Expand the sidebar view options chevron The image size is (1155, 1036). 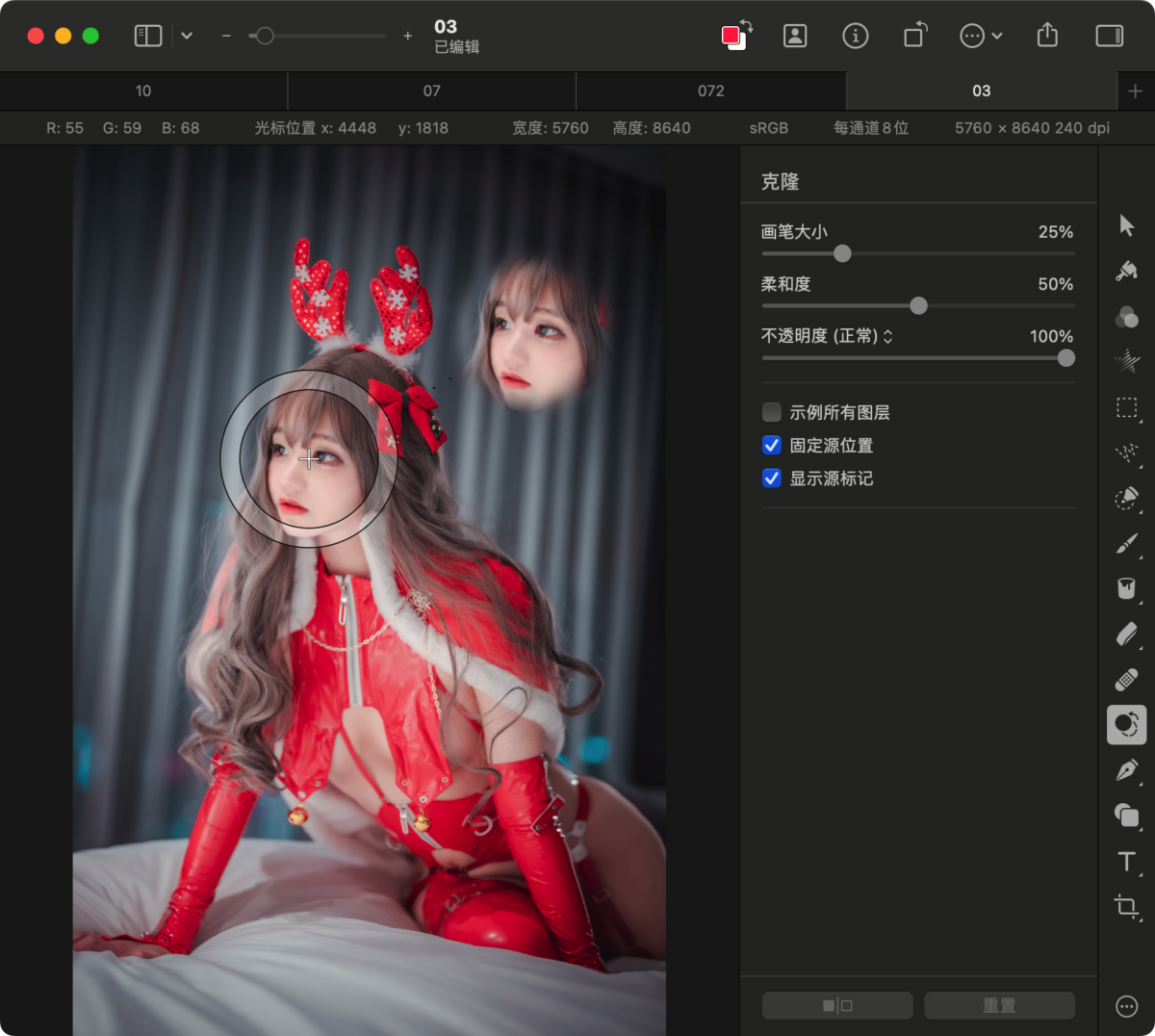[187, 36]
